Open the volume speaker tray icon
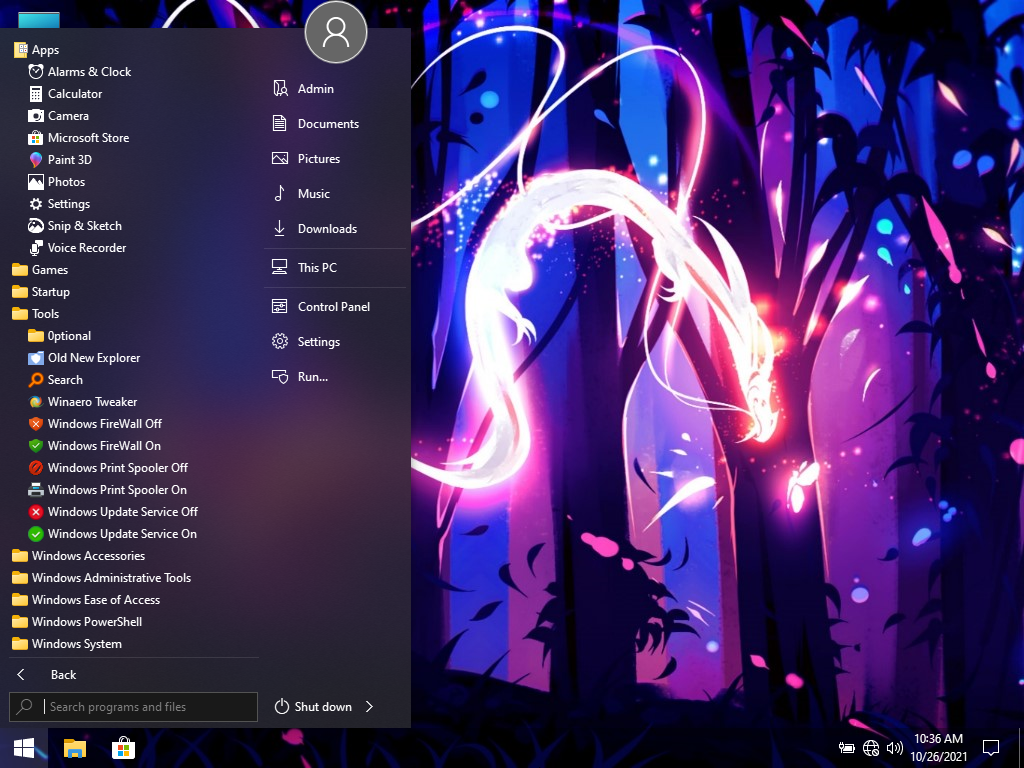This screenshot has height=768, width=1024. pyautogui.click(x=895, y=748)
